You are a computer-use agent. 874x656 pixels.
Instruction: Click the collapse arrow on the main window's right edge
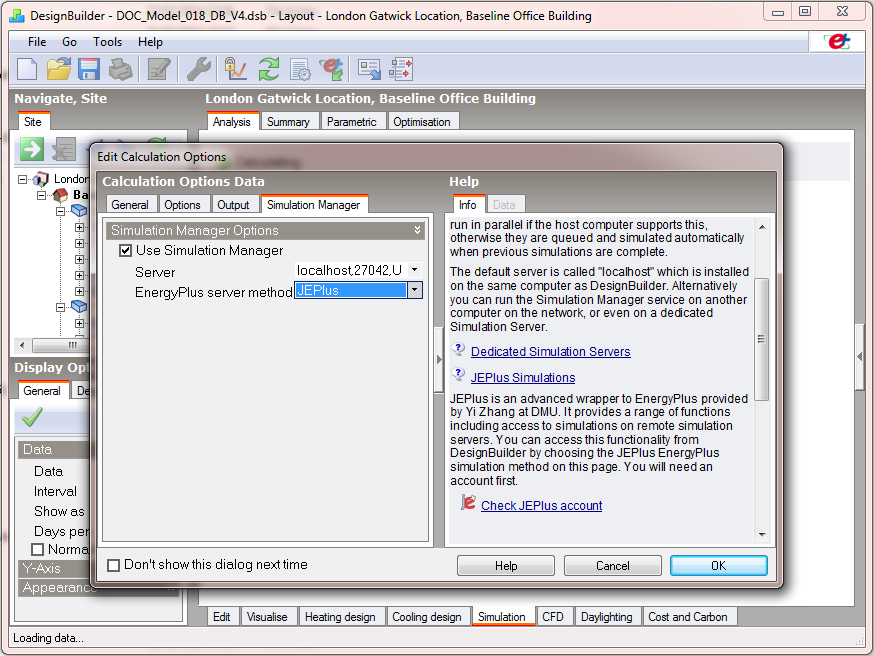click(860, 356)
